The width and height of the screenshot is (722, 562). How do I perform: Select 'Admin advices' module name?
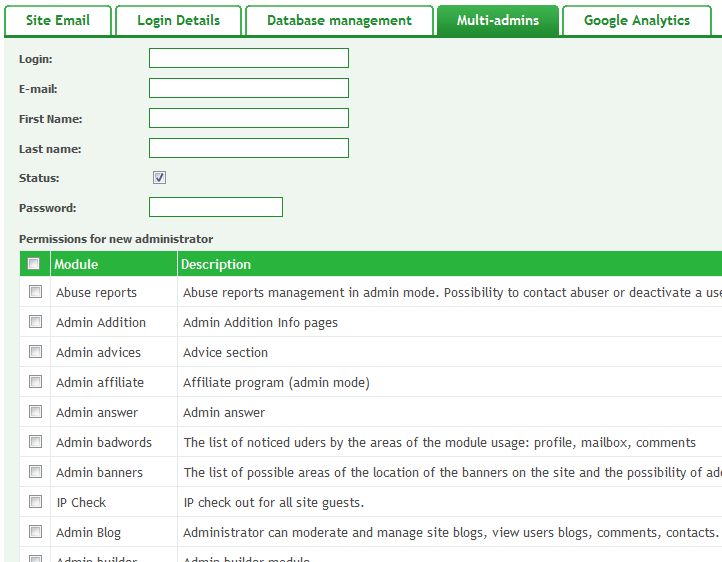[x=98, y=353]
